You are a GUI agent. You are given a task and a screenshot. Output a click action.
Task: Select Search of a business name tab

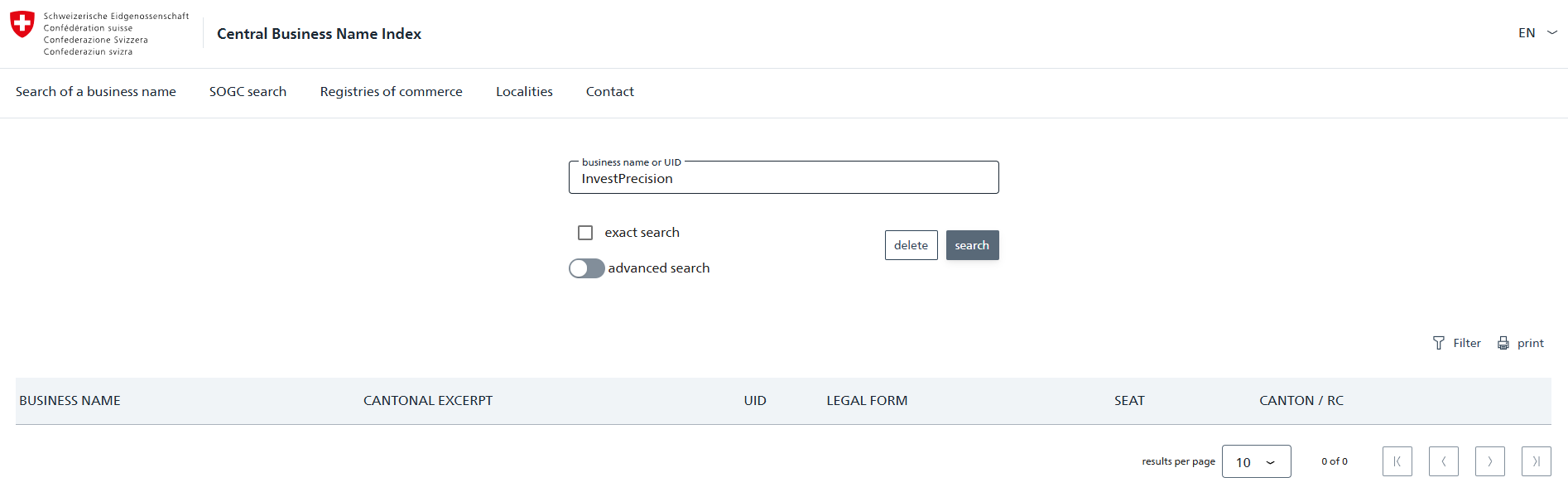pyautogui.click(x=96, y=92)
